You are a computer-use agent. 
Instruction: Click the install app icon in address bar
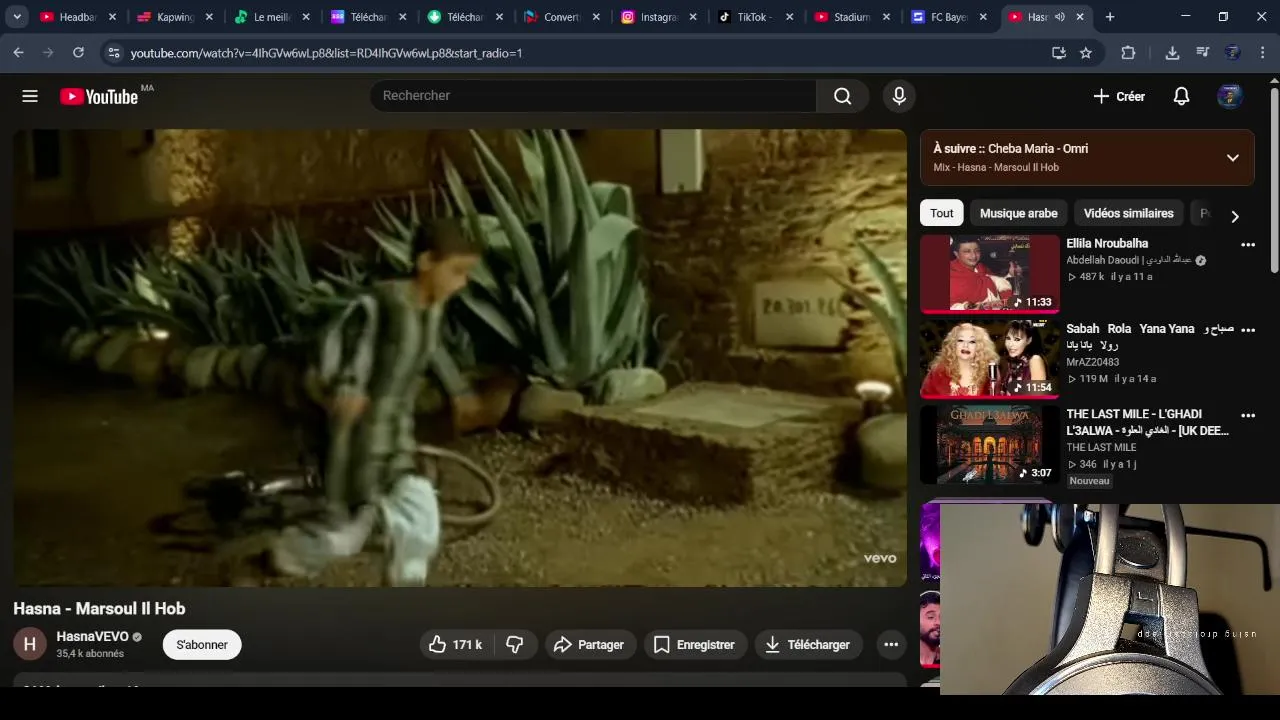[x=1059, y=53]
